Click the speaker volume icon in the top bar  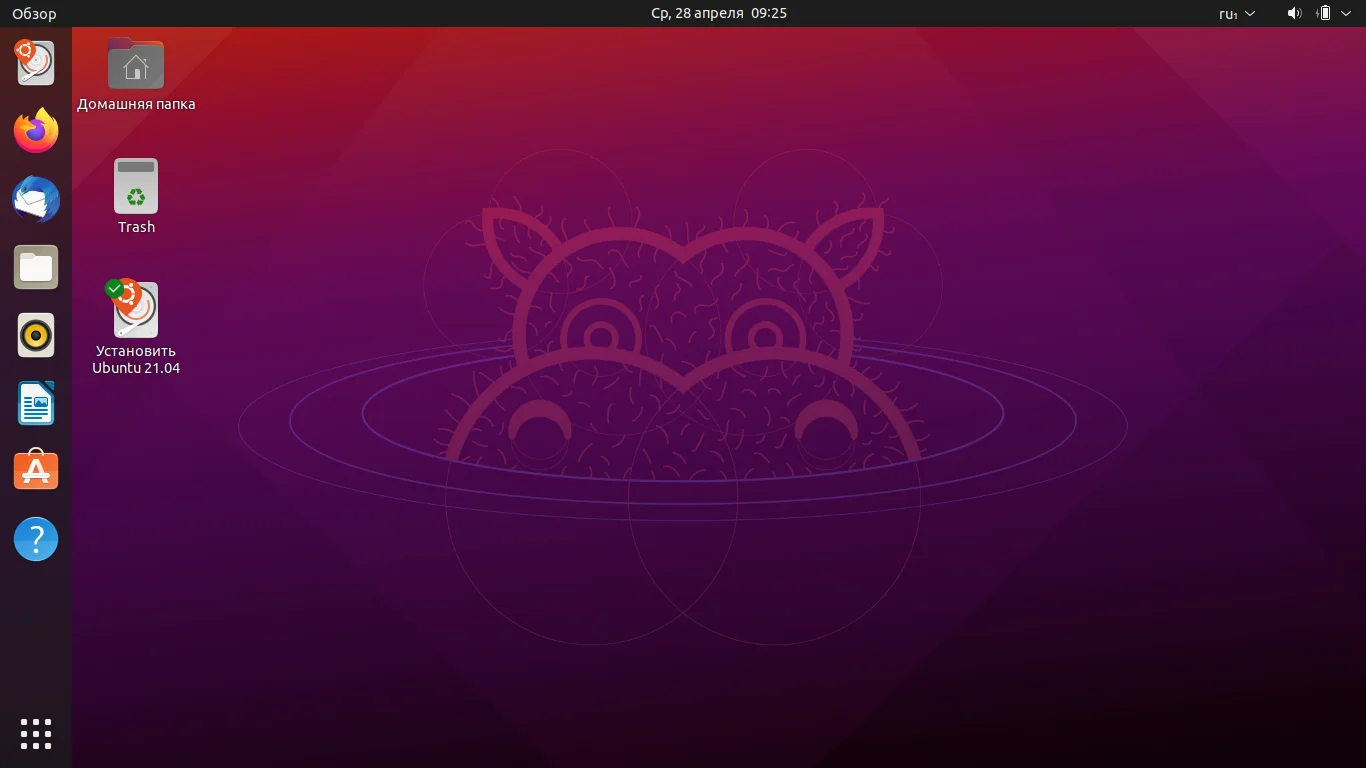(1294, 13)
